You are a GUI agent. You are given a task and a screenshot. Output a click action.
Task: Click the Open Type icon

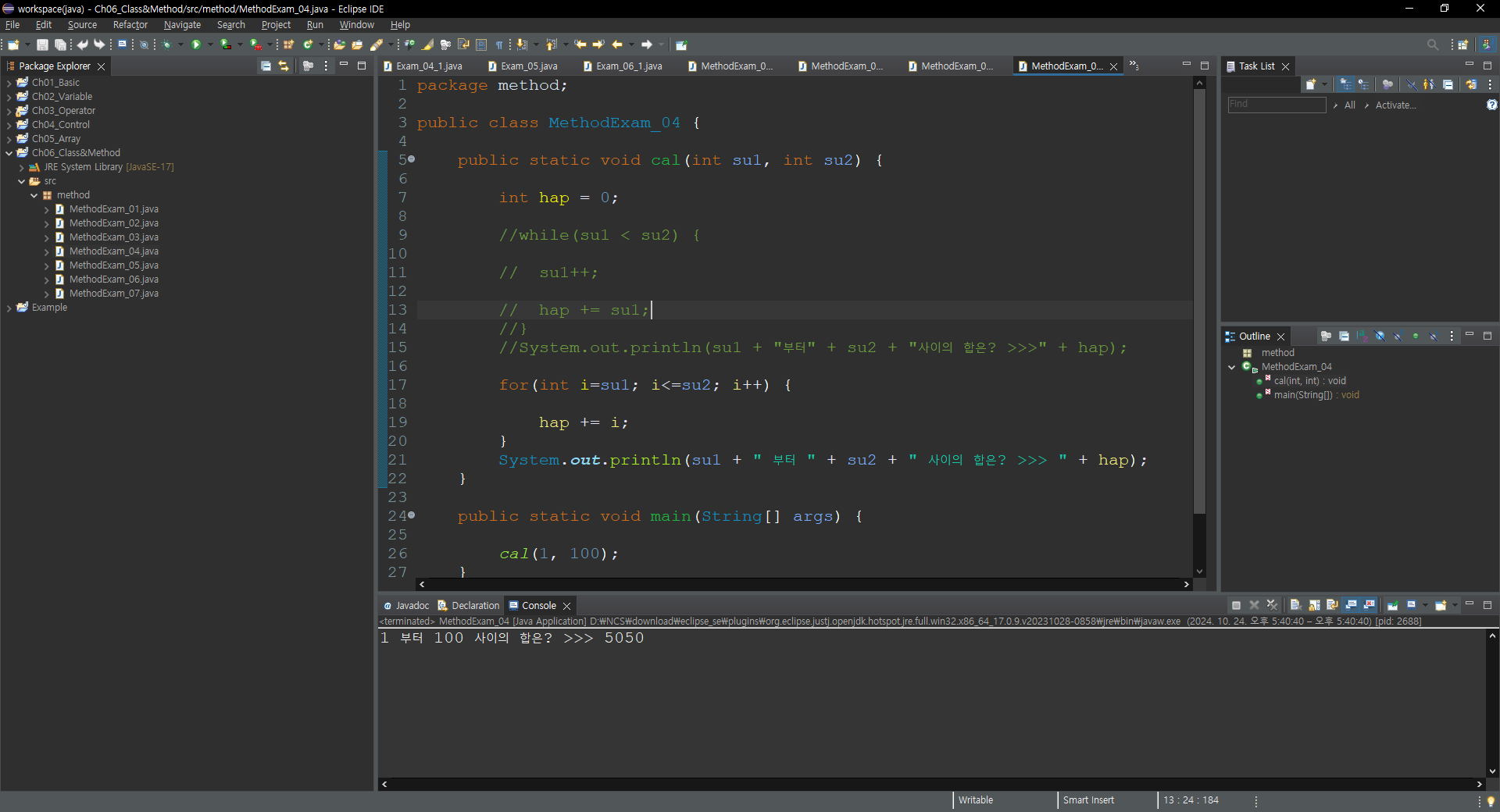339,45
